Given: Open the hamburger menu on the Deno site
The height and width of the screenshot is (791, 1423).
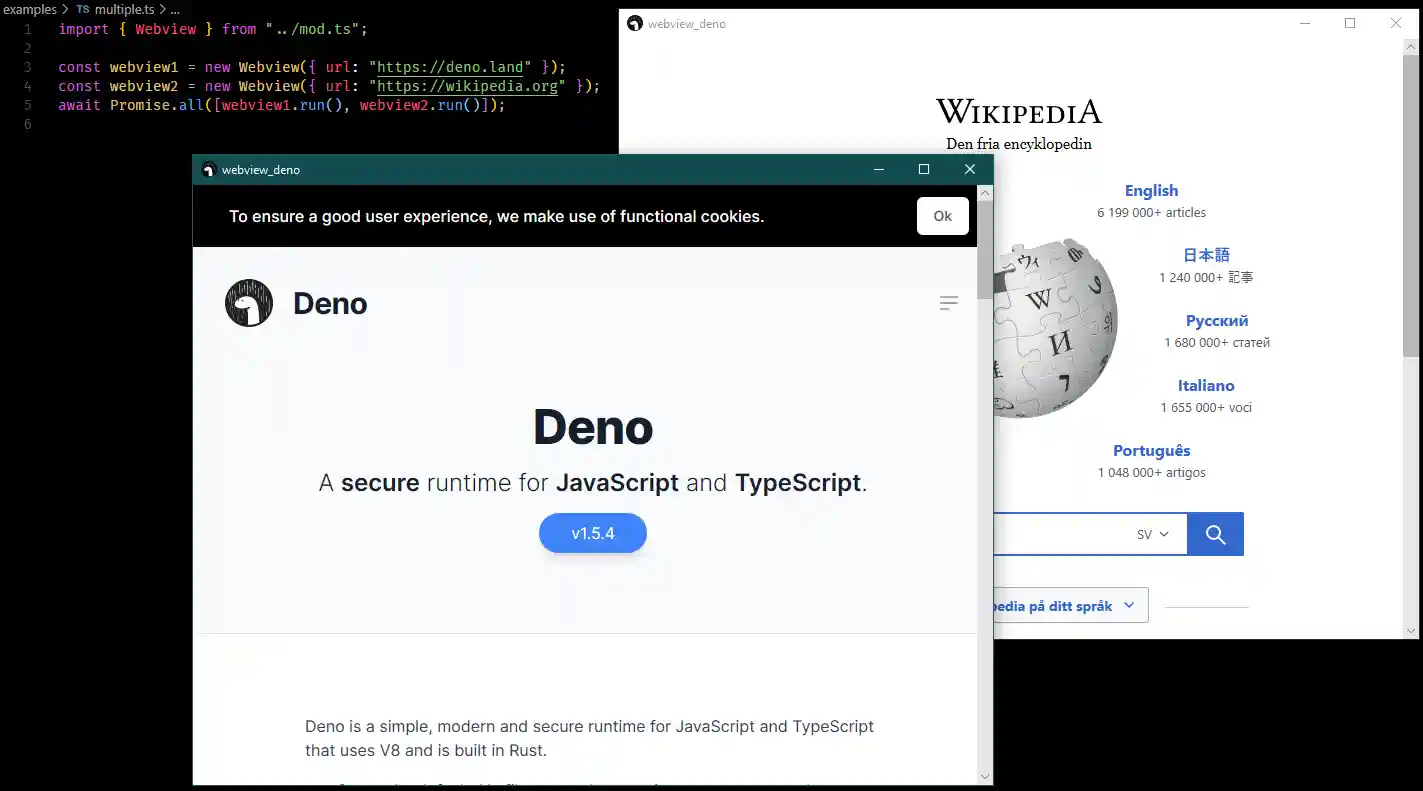Looking at the screenshot, I should coord(948,302).
